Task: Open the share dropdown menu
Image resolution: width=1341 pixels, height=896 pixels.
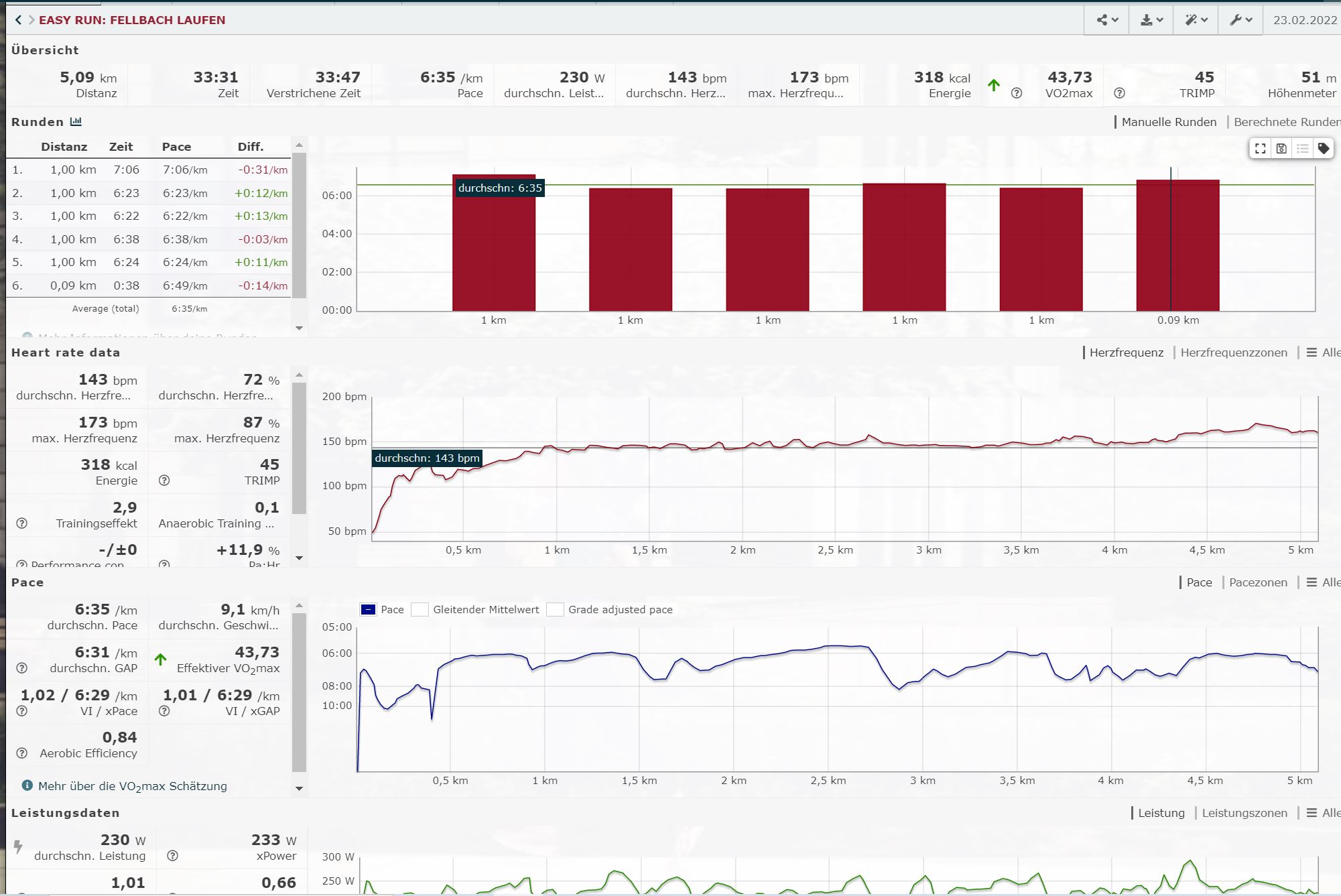Action: point(1107,20)
